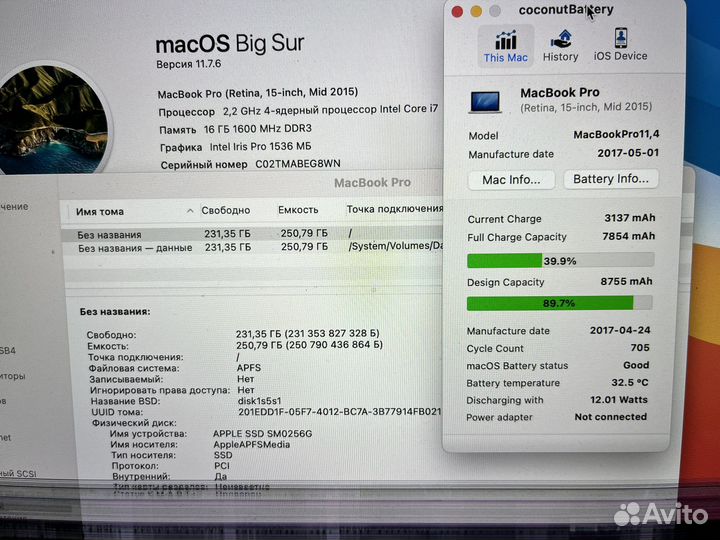
Task: Click the APFS file system value
Action: pos(249,368)
